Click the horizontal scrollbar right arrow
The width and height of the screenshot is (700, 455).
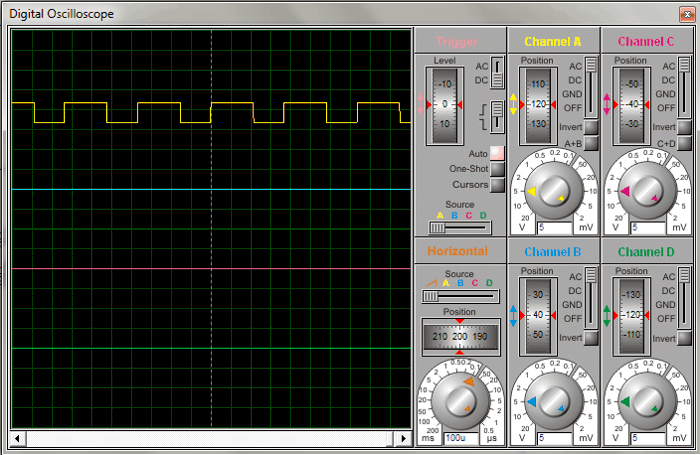pyautogui.click(x=404, y=438)
